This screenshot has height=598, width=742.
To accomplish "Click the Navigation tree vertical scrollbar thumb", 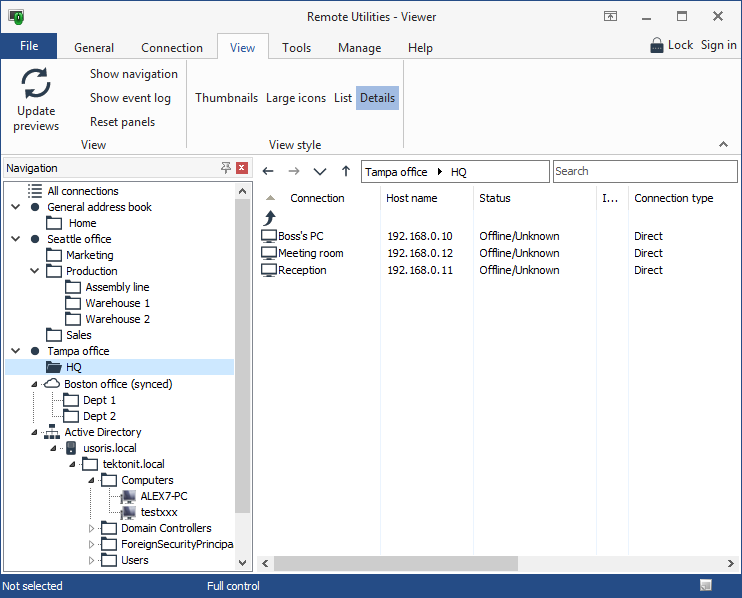I will pyautogui.click(x=242, y=356).
